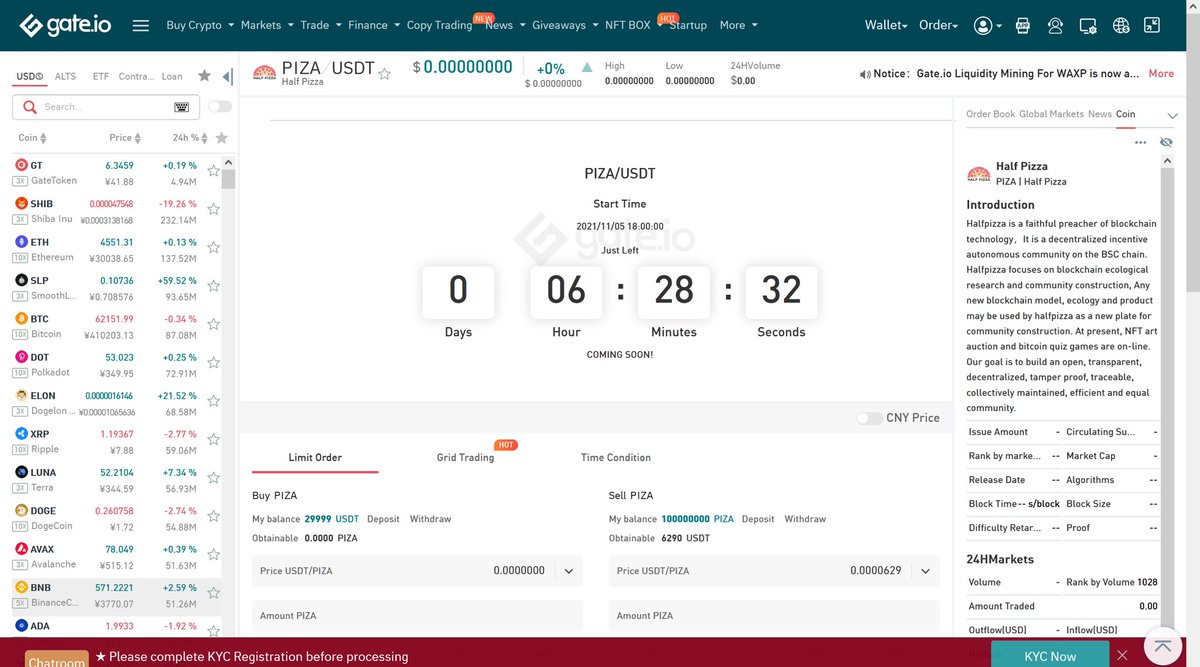Favorite the LUNA row star
Screen dimensions: 1200x667
[213, 479]
